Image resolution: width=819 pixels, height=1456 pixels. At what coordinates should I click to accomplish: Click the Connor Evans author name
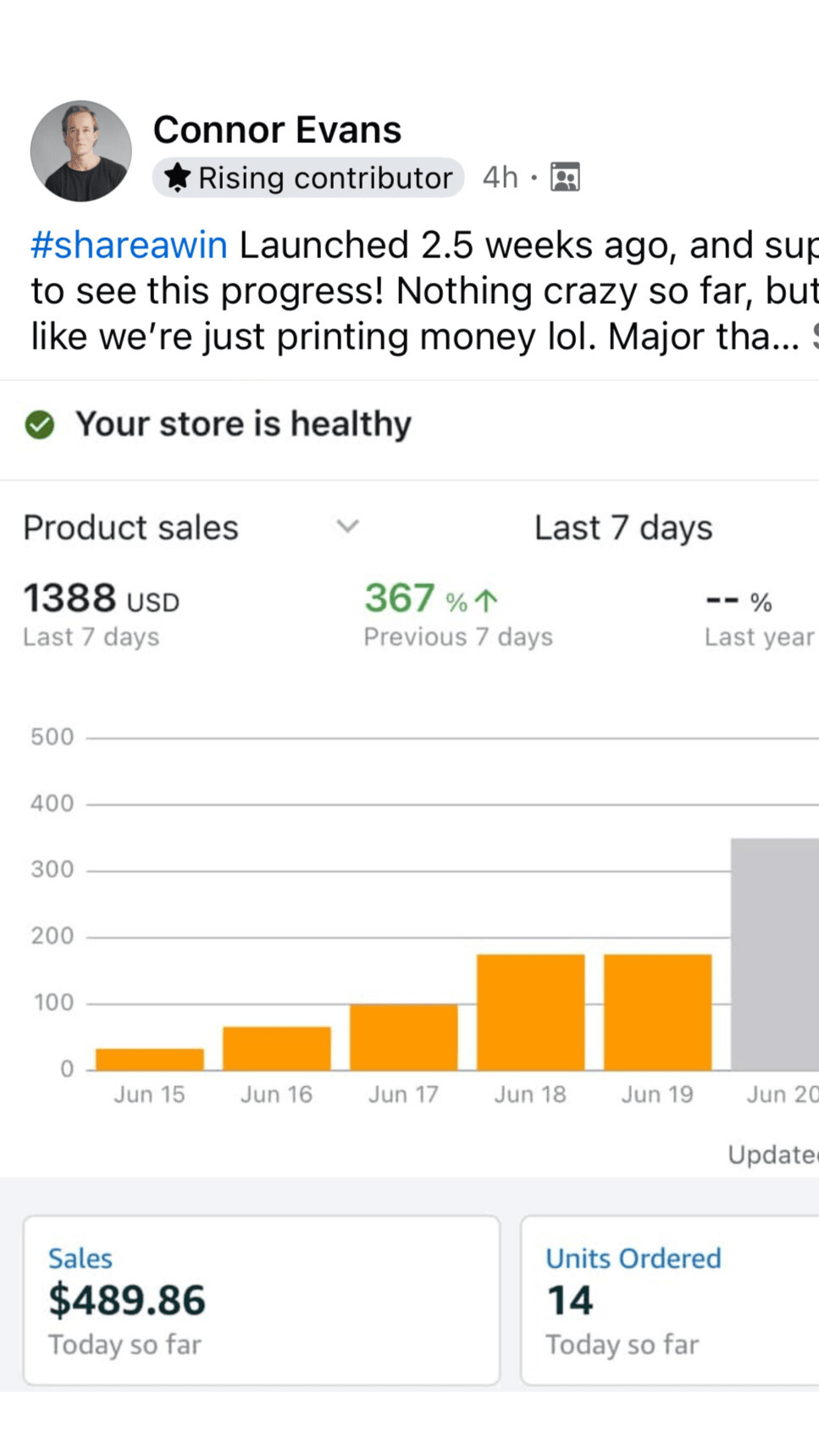click(x=277, y=130)
